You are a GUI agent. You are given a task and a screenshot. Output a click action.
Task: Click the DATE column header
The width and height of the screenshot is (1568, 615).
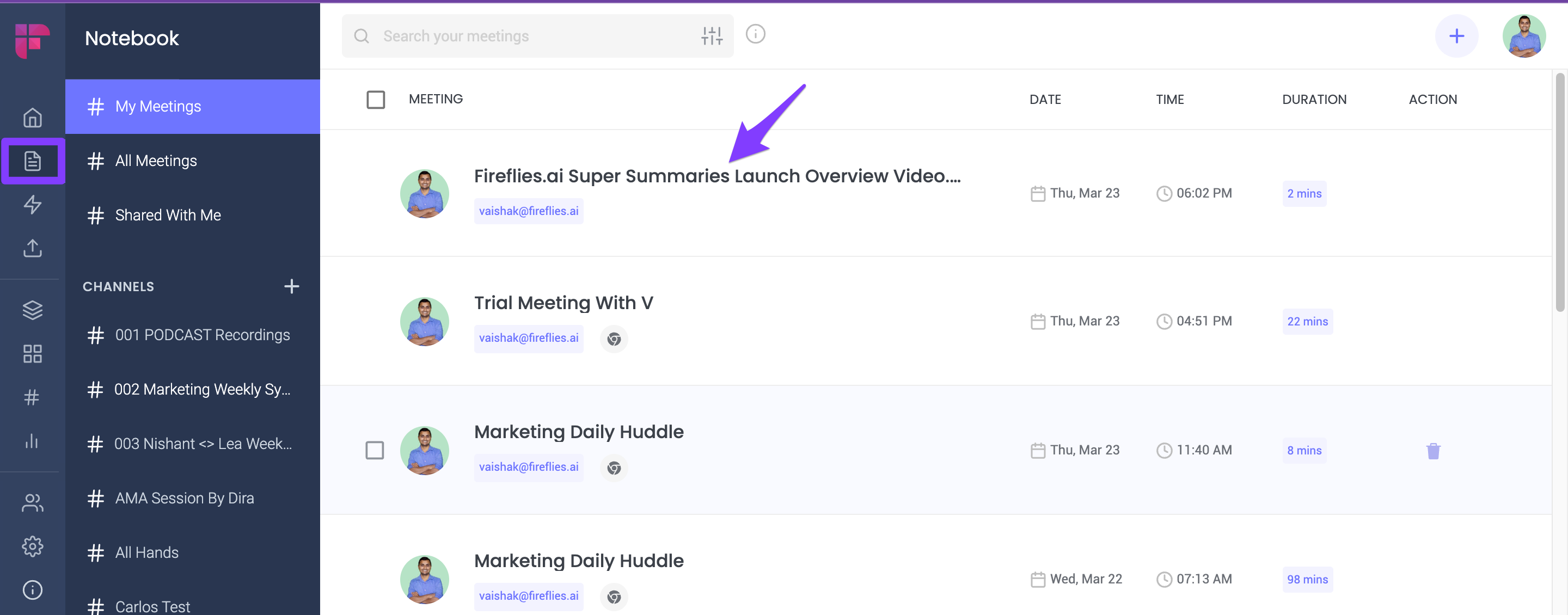pyautogui.click(x=1045, y=99)
